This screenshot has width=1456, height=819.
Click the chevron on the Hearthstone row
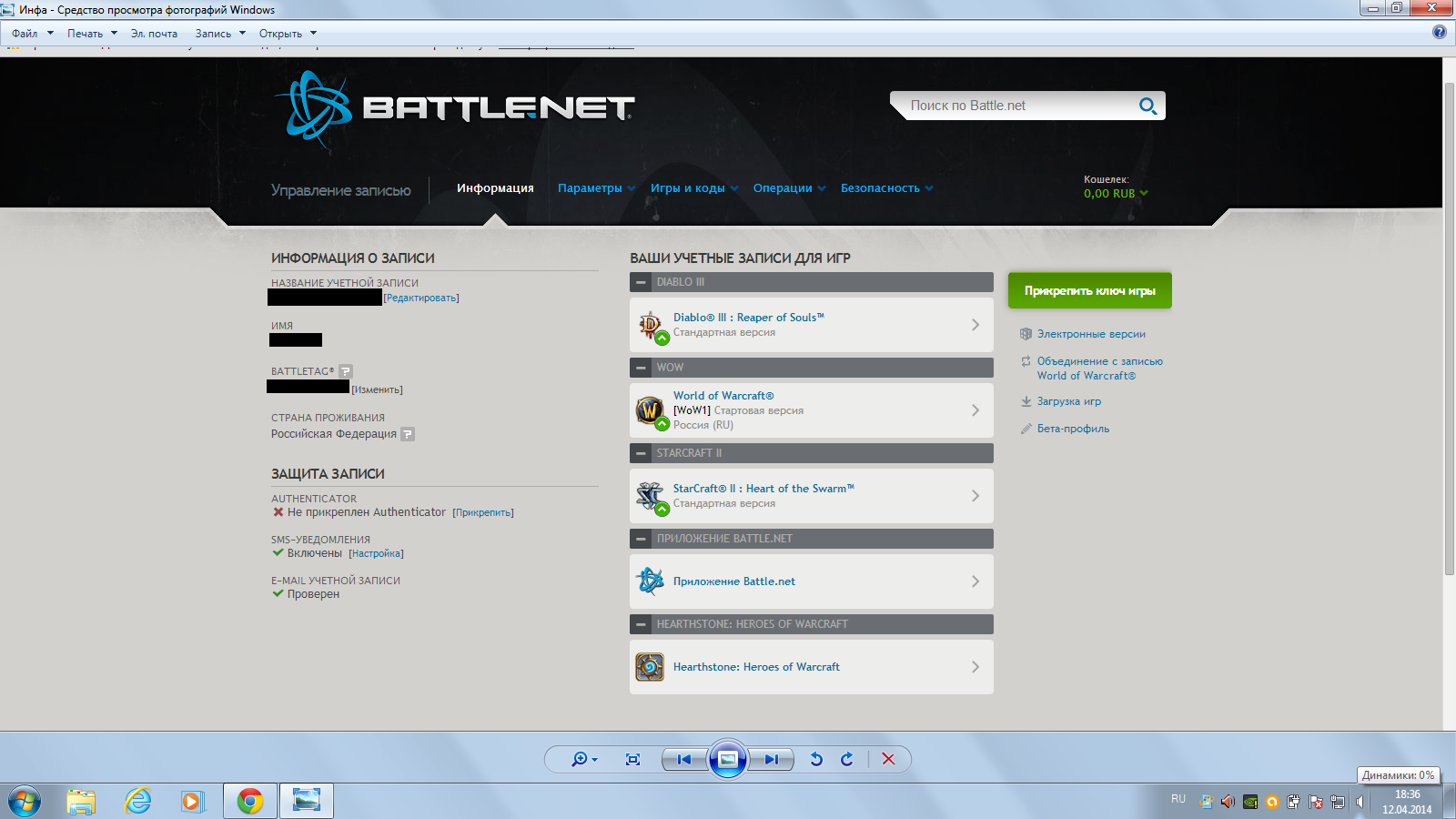click(976, 667)
